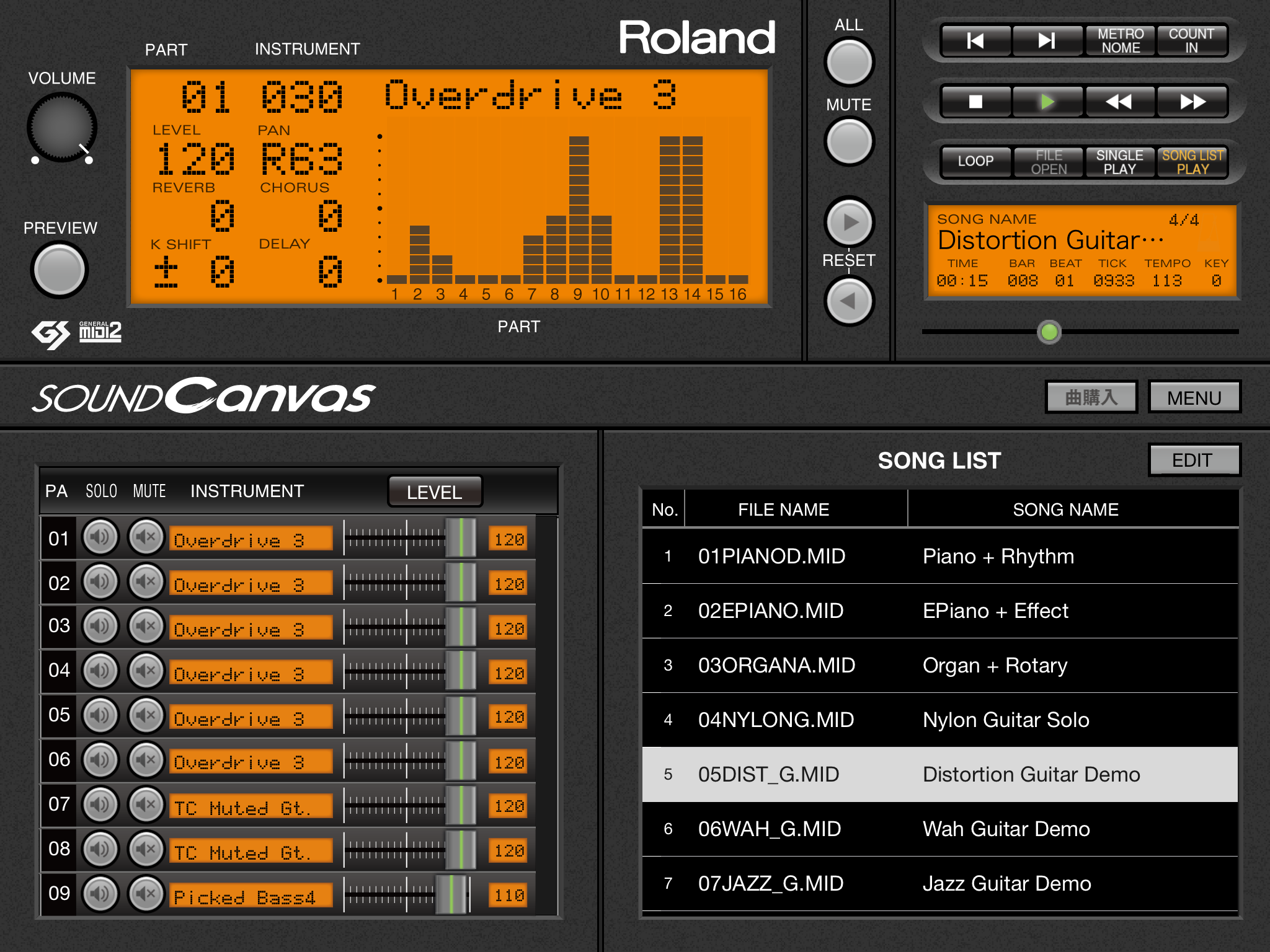Mute part 03
This screenshot has width=1270, height=952.
(x=146, y=627)
